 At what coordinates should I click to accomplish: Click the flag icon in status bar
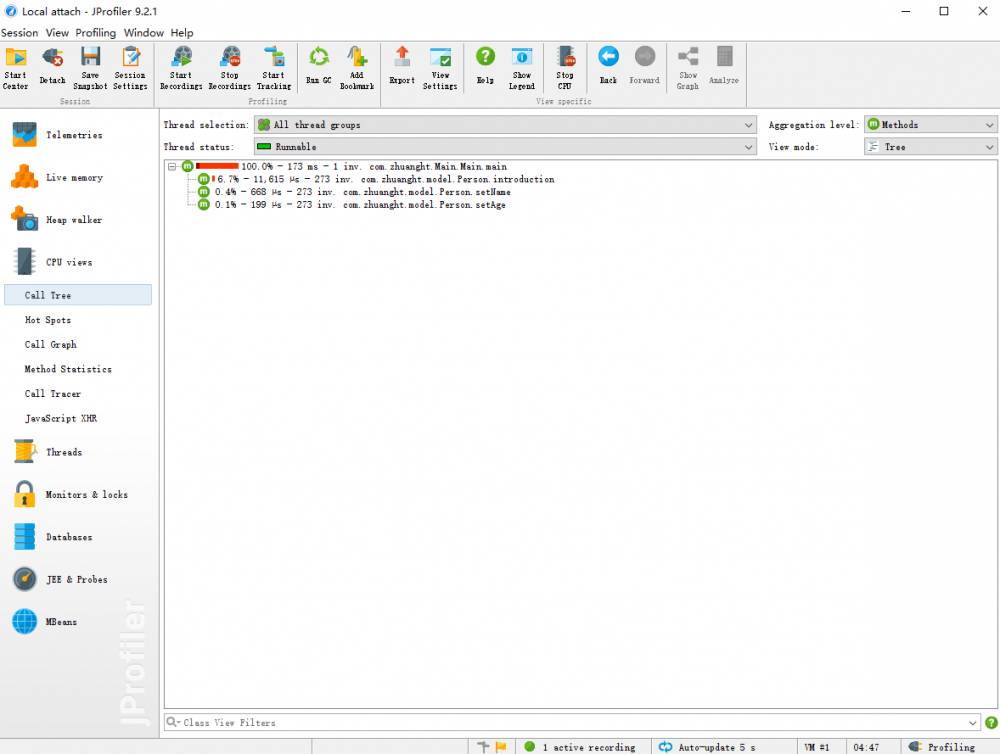pos(501,746)
